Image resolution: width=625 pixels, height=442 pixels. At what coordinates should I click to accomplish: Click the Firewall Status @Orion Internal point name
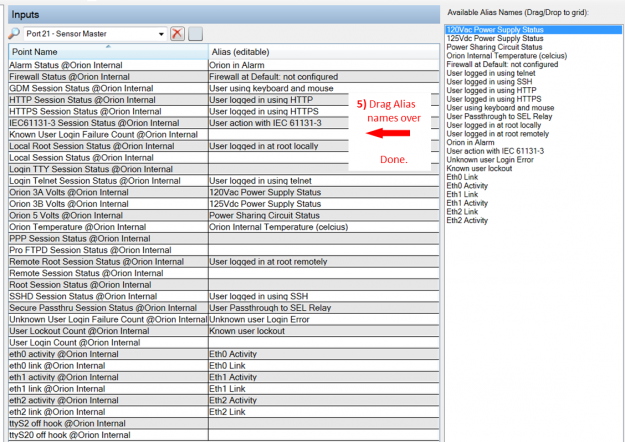click(x=69, y=77)
